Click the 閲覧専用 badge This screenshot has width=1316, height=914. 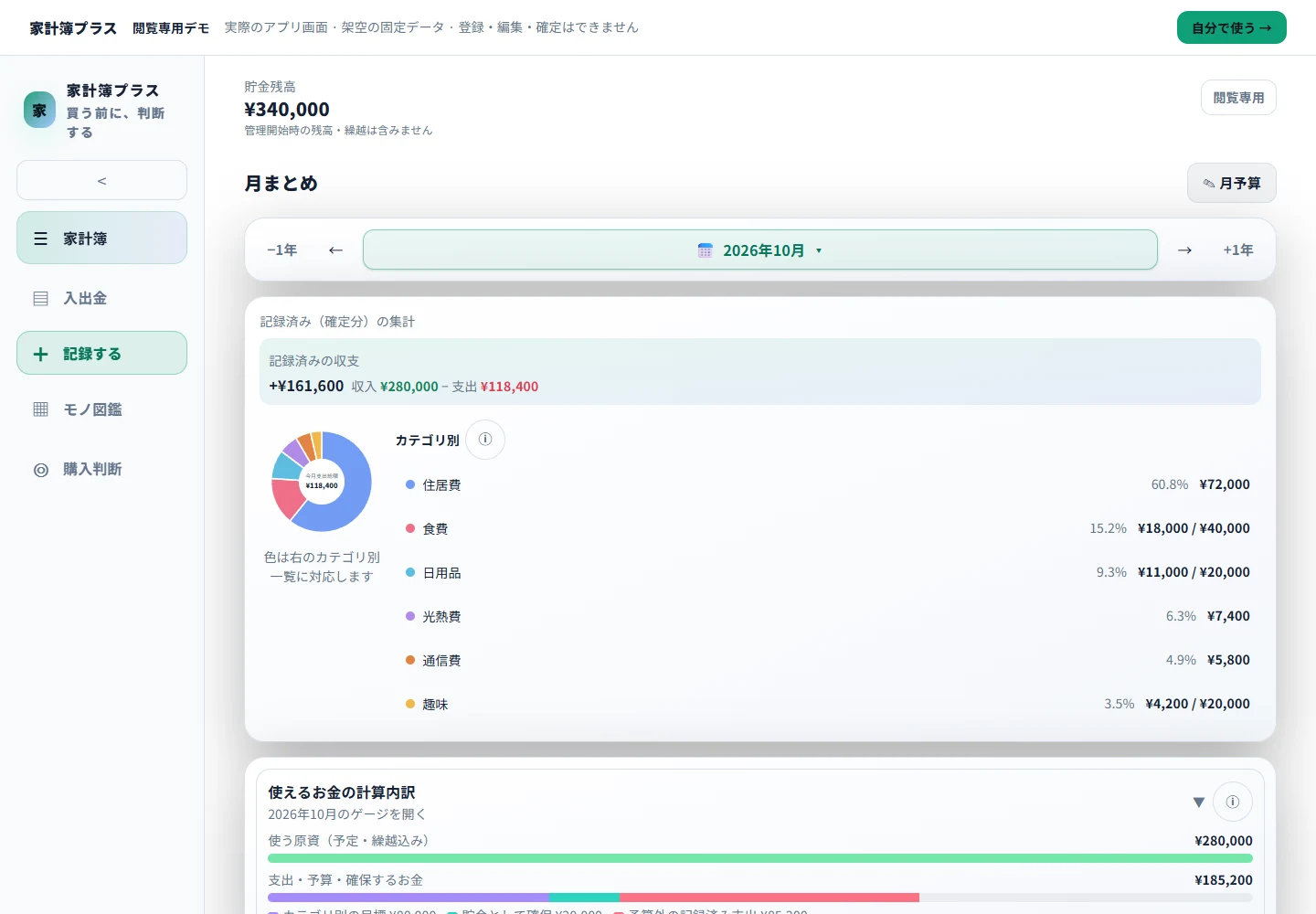[1238, 98]
